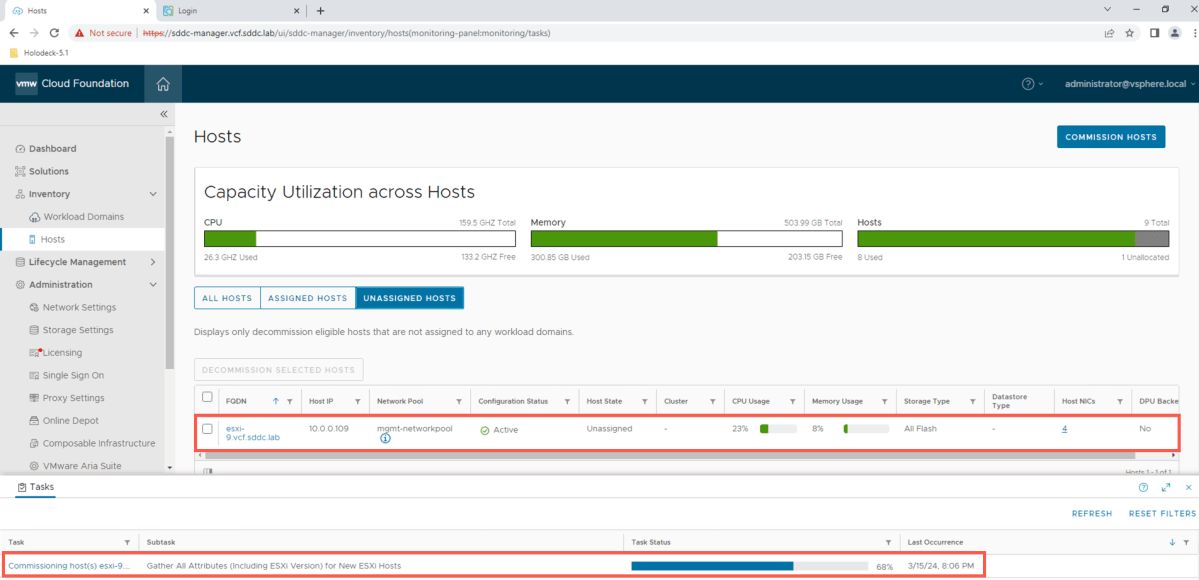Click Reset Filters in the Tasks panel
1199x580 pixels.
coord(1162,513)
